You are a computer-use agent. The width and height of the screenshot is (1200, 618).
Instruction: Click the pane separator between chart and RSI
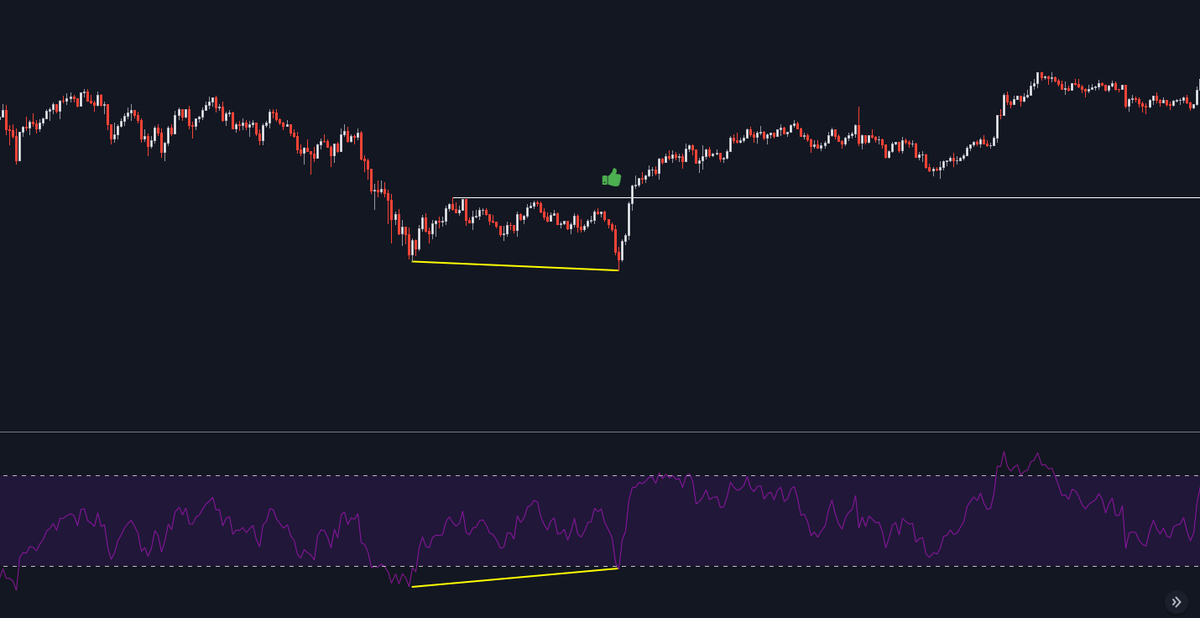click(x=600, y=432)
